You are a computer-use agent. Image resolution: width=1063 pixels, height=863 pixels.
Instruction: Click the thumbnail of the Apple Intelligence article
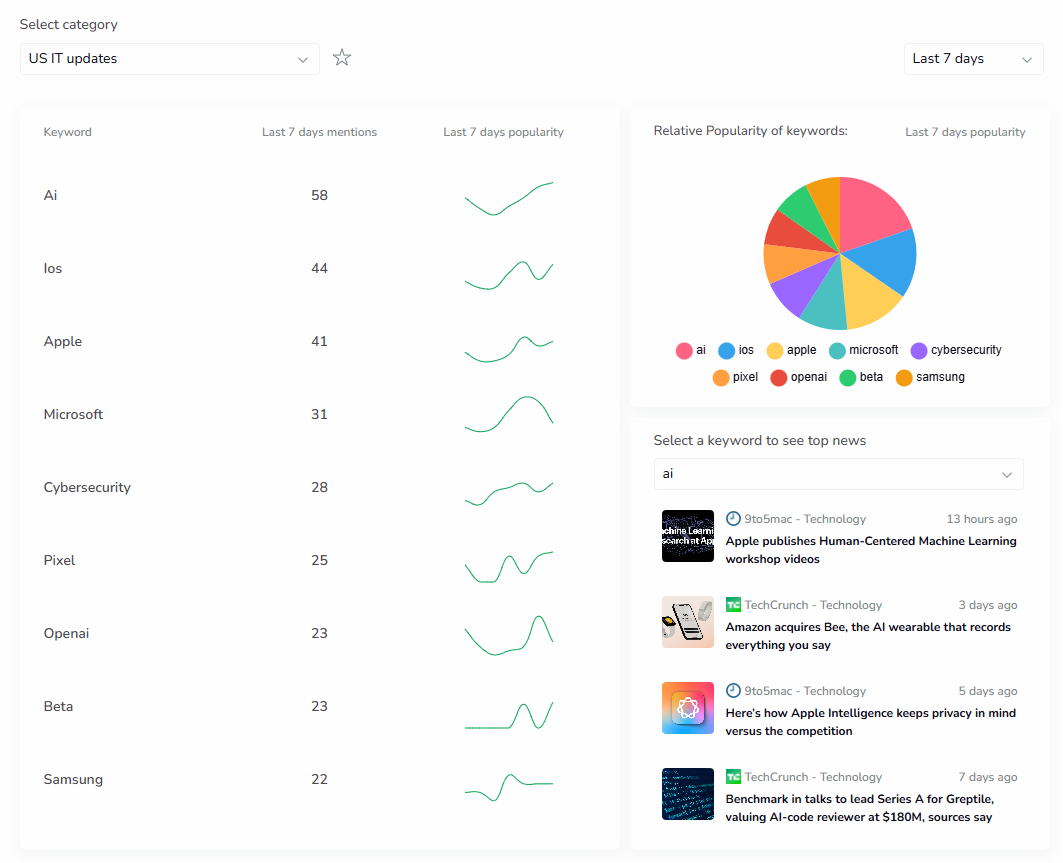[x=688, y=708]
